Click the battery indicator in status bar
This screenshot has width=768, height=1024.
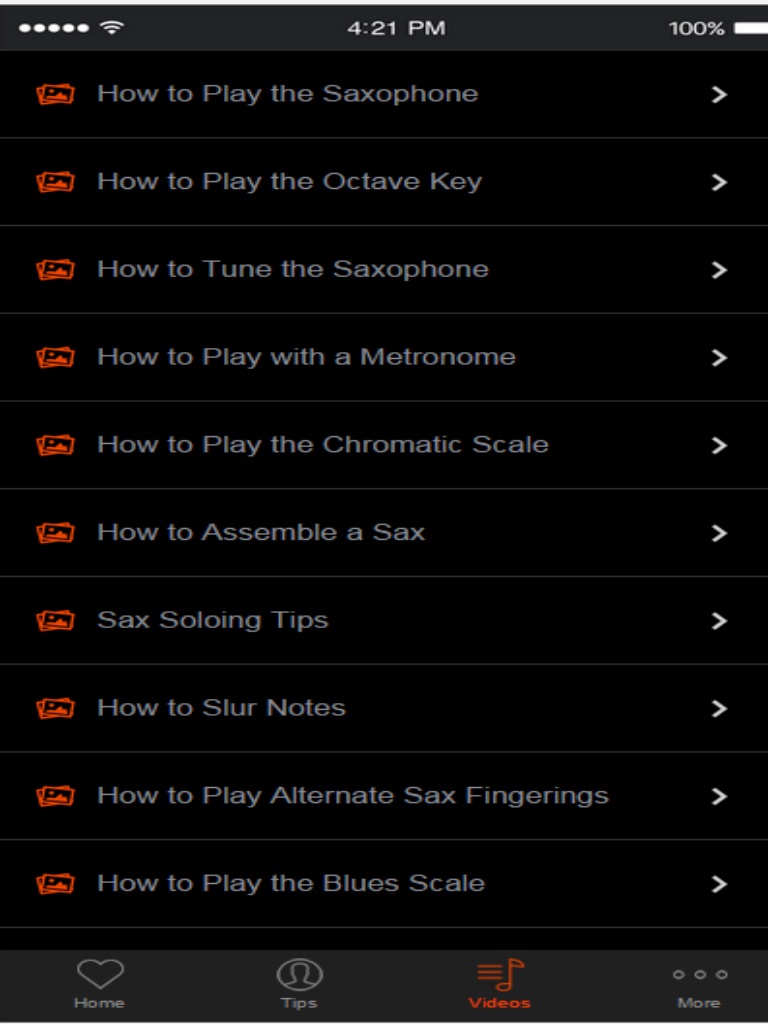click(750, 28)
